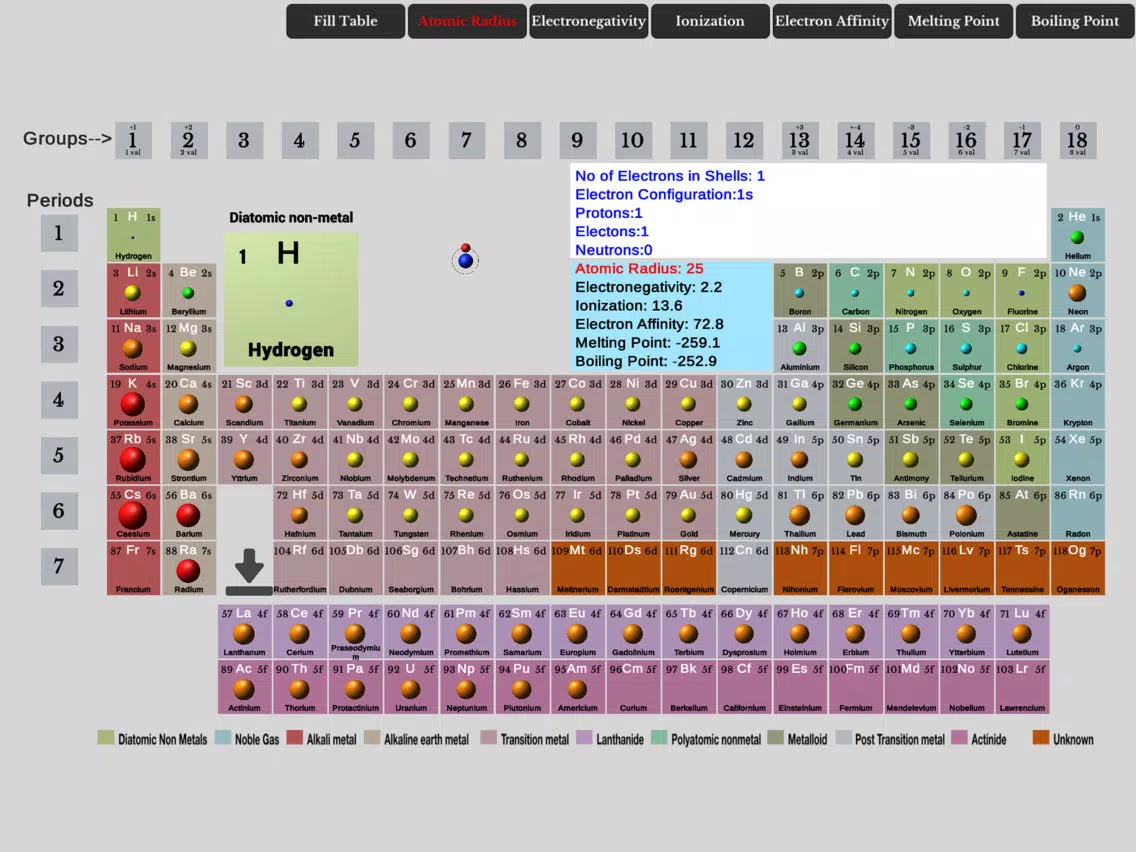Screen dimensions: 1136x852
Task: Select the Period 4 button
Action: (59, 400)
